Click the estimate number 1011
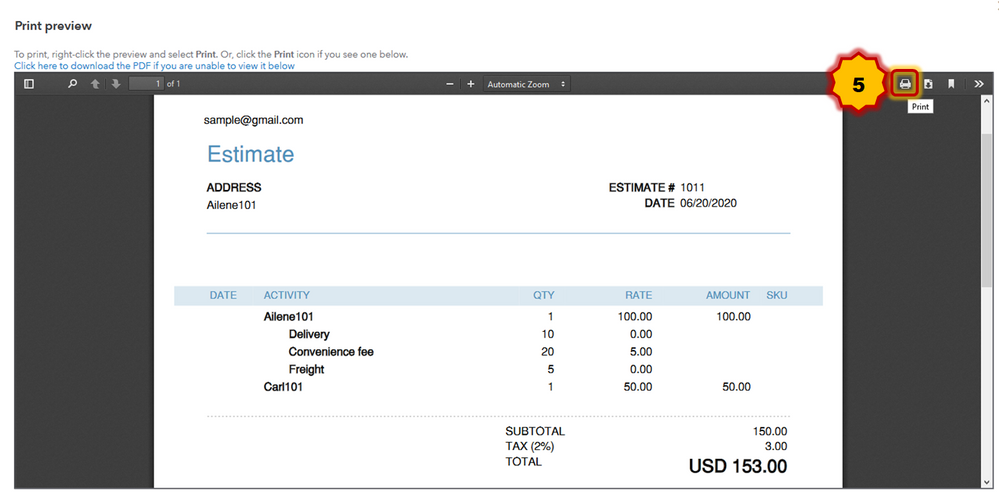This screenshot has width=999, height=500. pyautogui.click(x=694, y=187)
